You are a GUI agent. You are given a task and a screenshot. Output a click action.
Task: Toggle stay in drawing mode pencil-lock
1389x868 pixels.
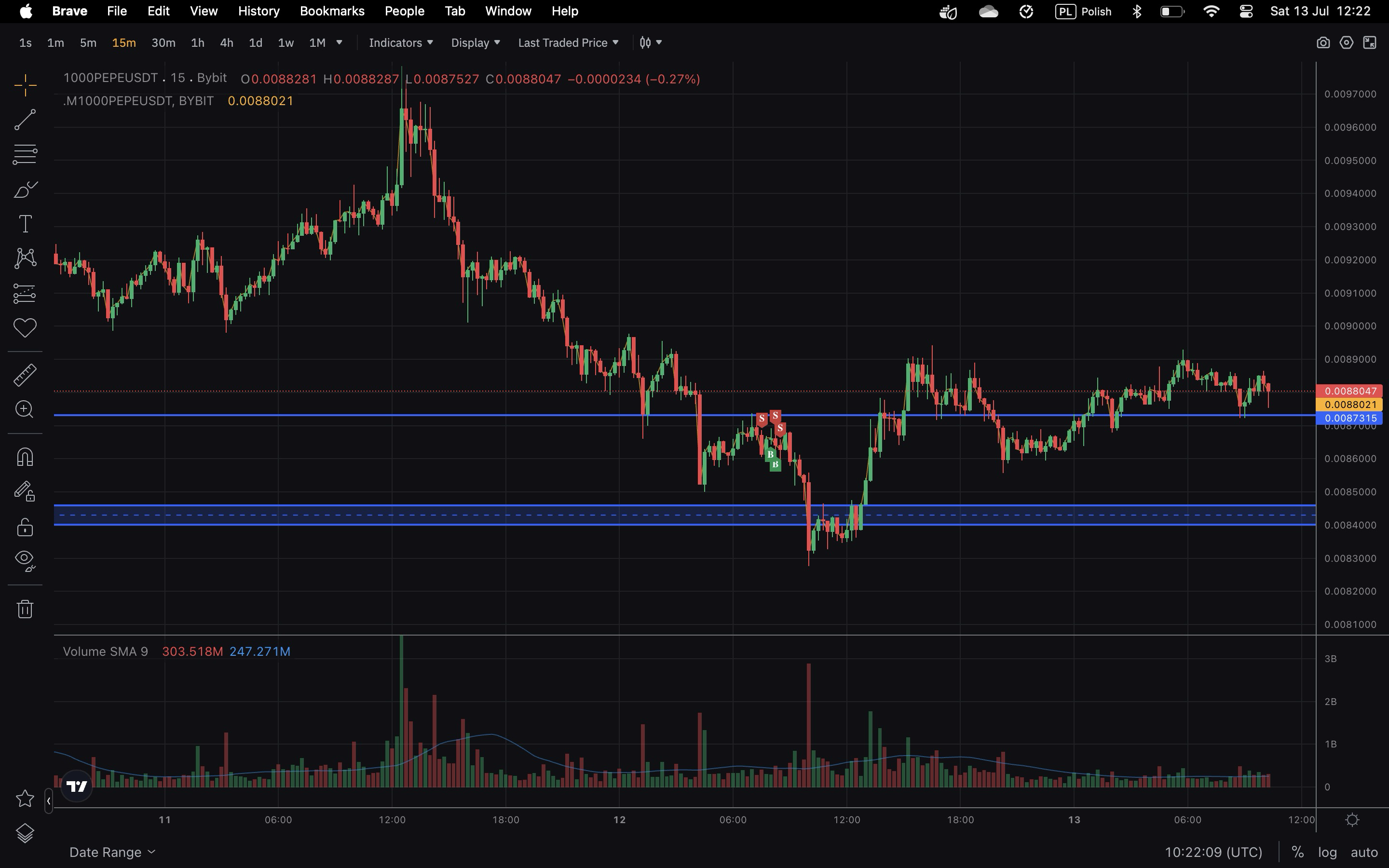click(x=25, y=491)
